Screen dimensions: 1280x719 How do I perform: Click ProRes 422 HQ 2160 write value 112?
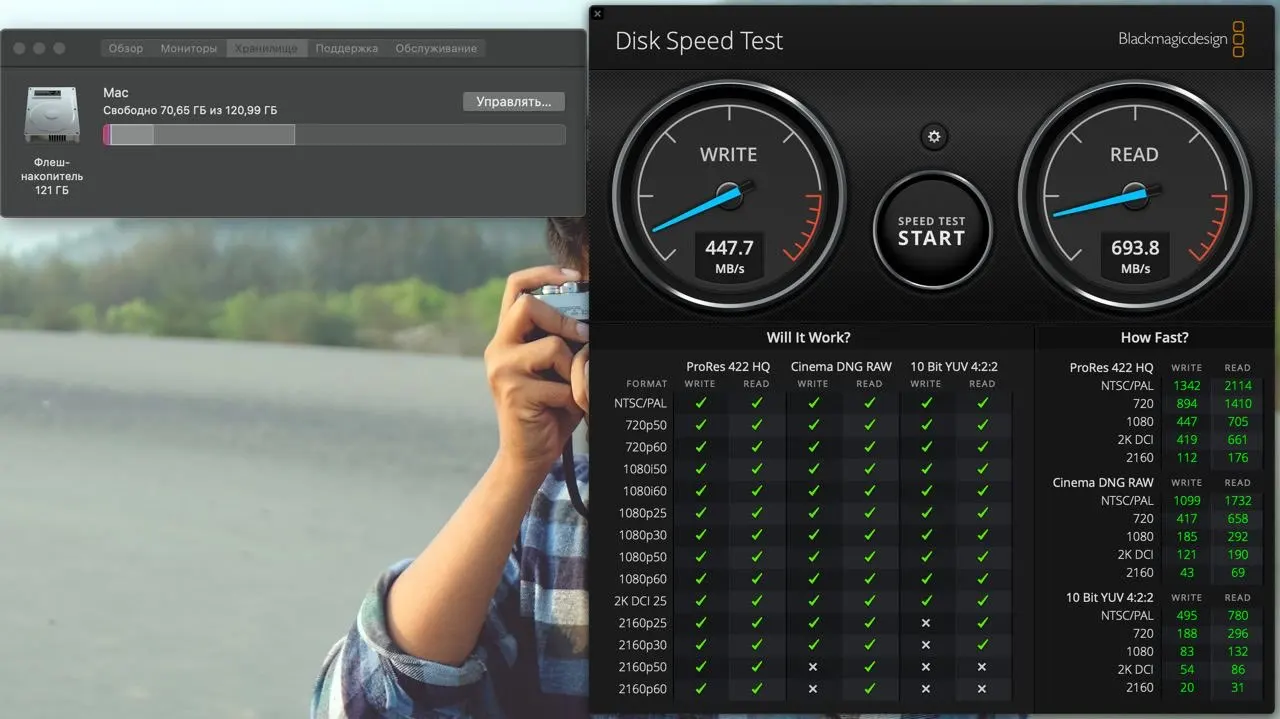tap(1187, 457)
